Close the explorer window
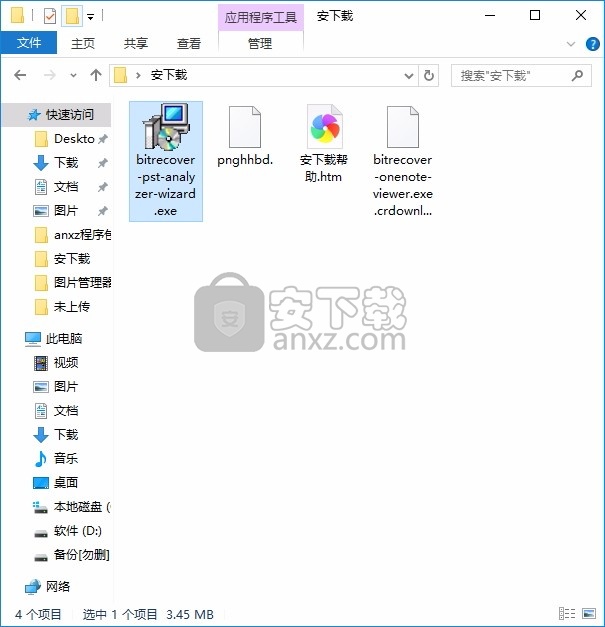This screenshot has width=605, height=627. [x=581, y=16]
